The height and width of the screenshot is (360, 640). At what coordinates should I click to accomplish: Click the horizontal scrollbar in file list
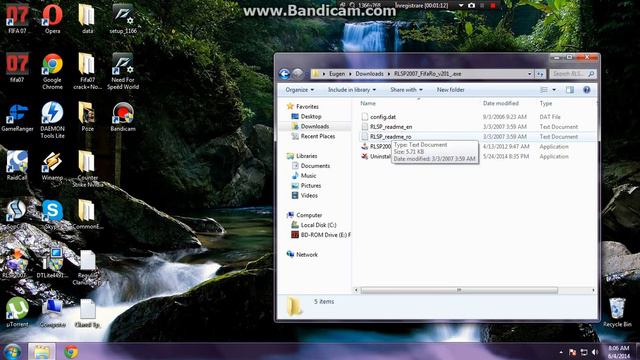[459, 290]
